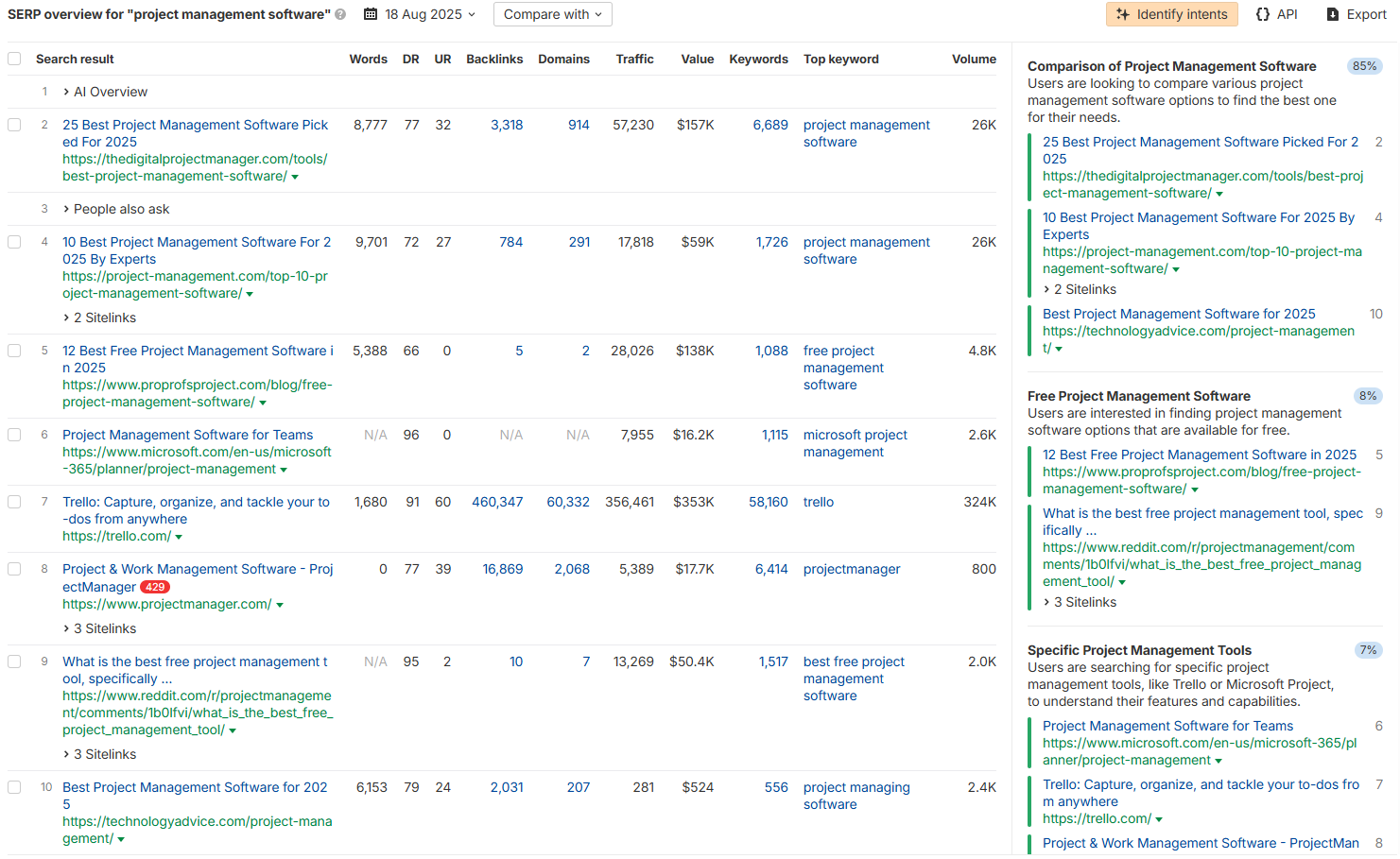The image size is (1400, 859).
Task: Click the 58,160 keywords link for Trello
Action: (x=768, y=503)
